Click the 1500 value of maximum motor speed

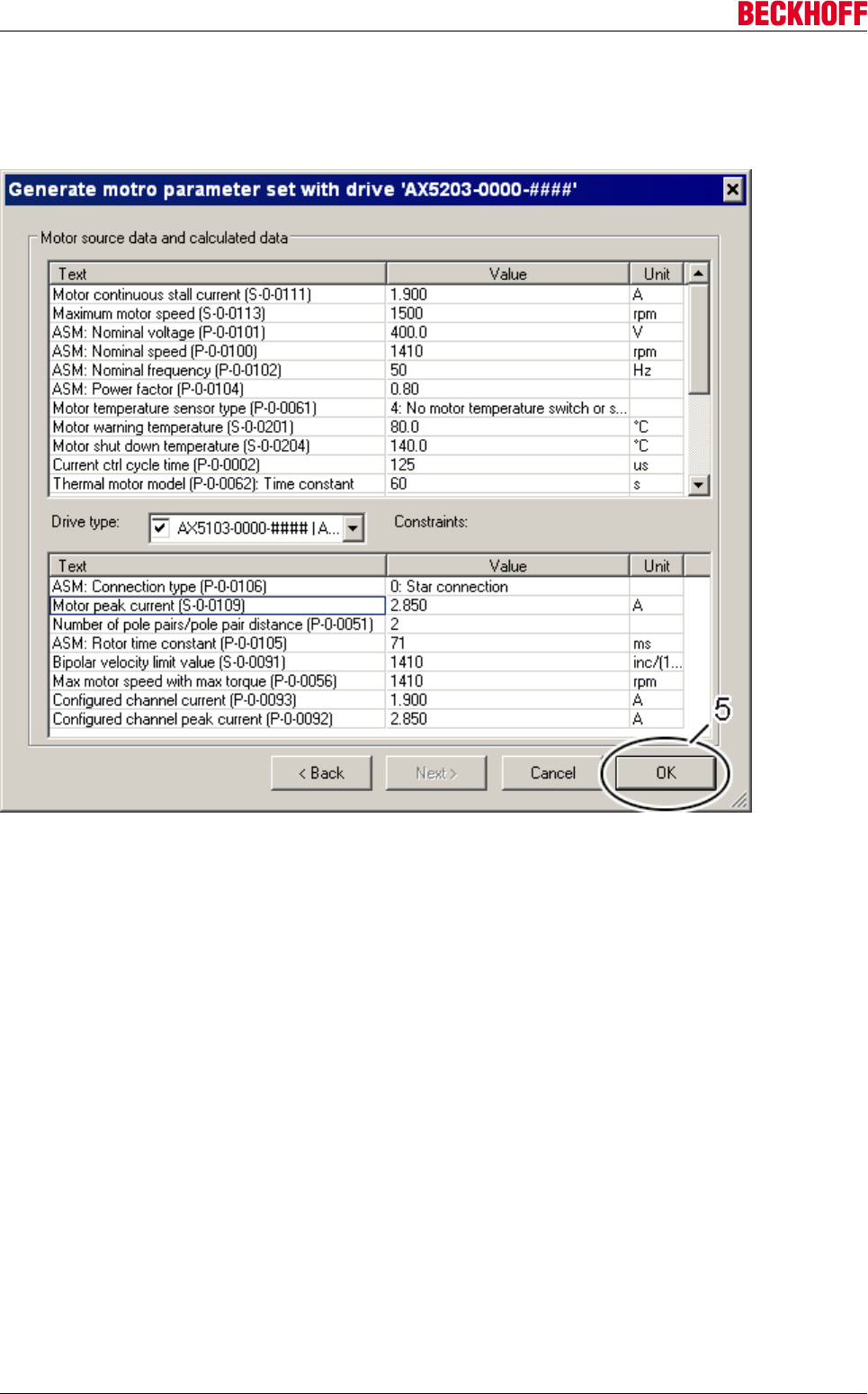coord(407,313)
